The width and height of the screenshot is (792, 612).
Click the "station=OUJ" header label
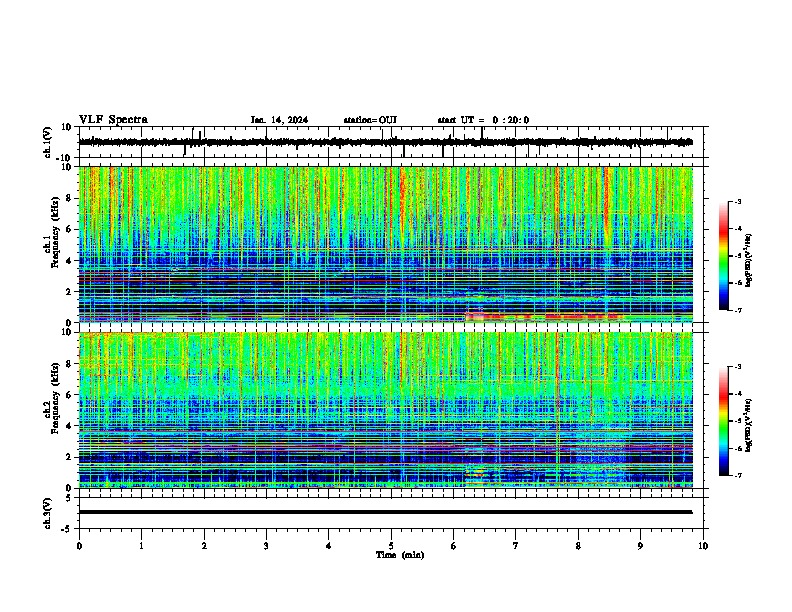coord(370,120)
